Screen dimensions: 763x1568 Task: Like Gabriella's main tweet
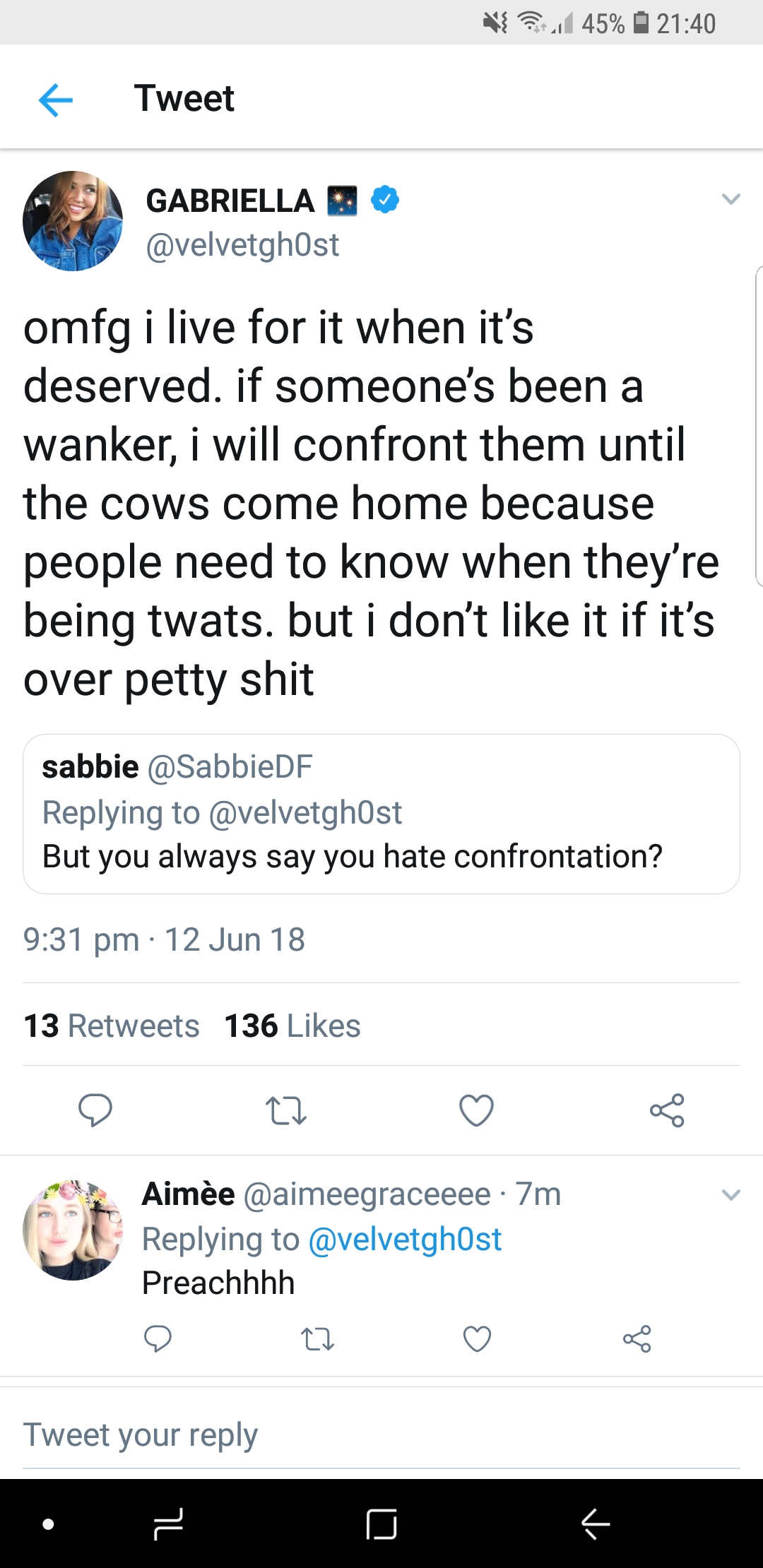(x=477, y=1110)
